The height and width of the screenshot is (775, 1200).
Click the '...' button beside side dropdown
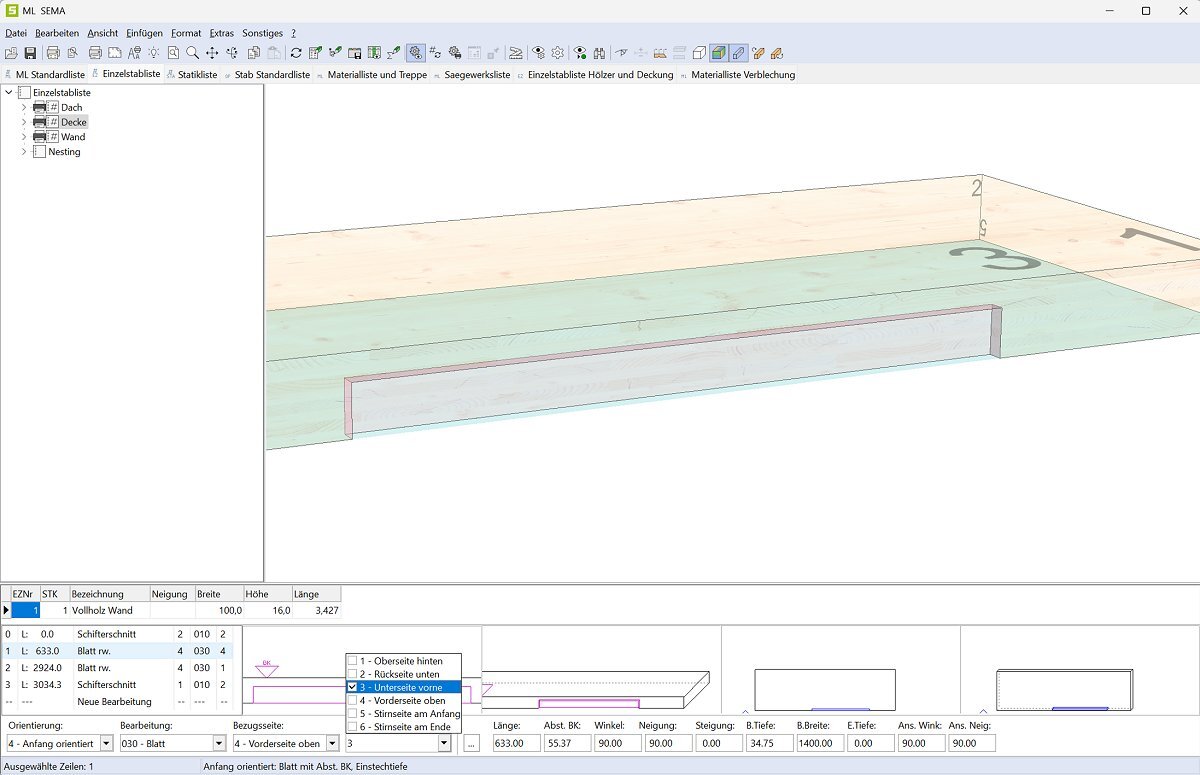coord(472,743)
